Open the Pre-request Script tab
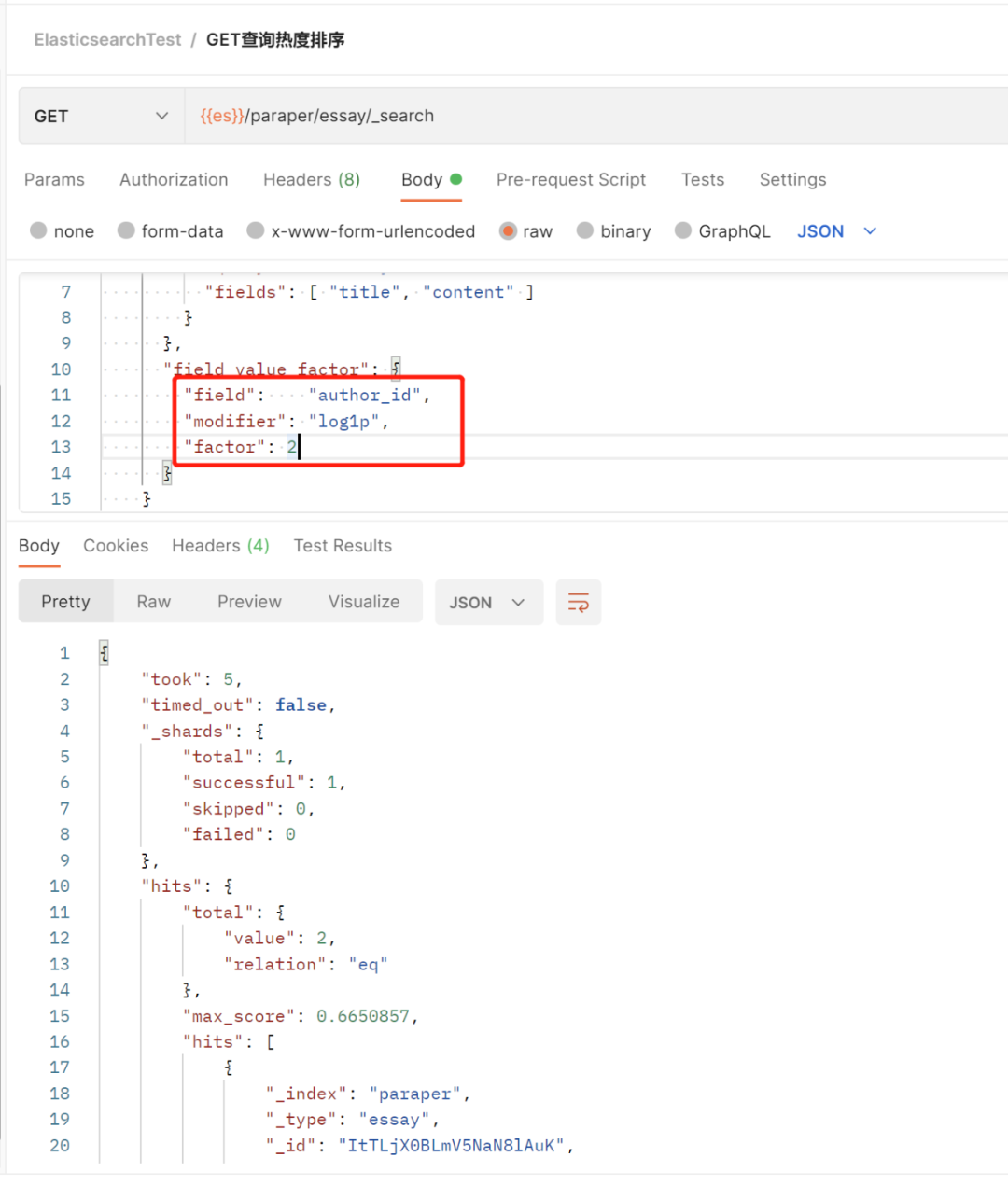 click(x=571, y=179)
